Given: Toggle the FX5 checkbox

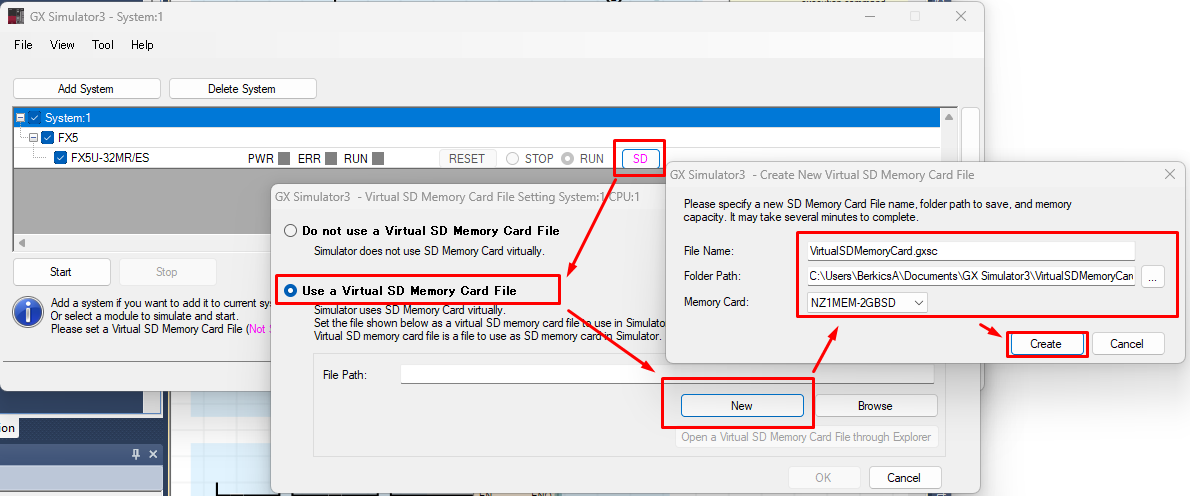Looking at the screenshot, I should coord(48,138).
